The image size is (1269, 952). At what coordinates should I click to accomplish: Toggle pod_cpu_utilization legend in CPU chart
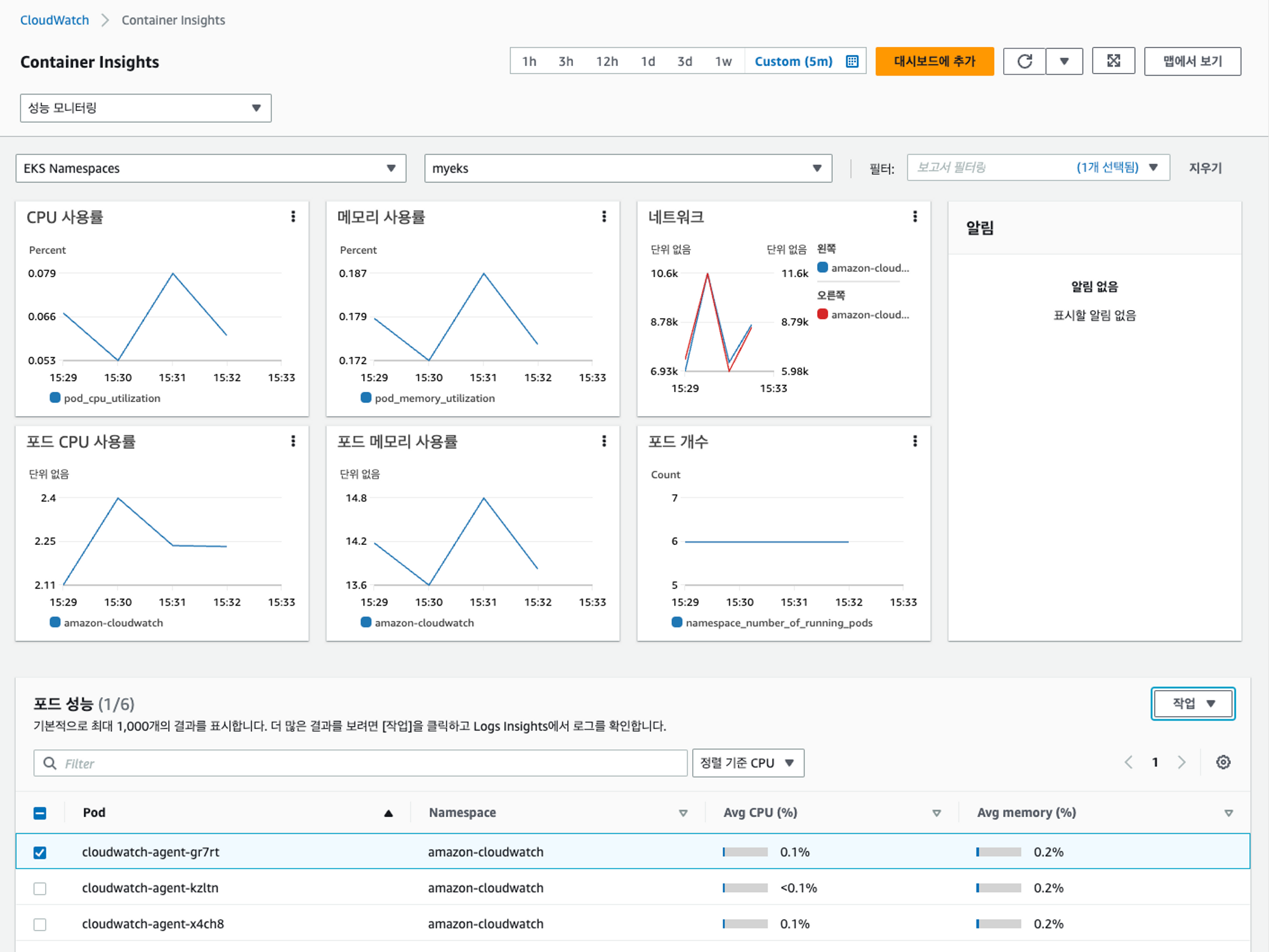click(x=105, y=398)
